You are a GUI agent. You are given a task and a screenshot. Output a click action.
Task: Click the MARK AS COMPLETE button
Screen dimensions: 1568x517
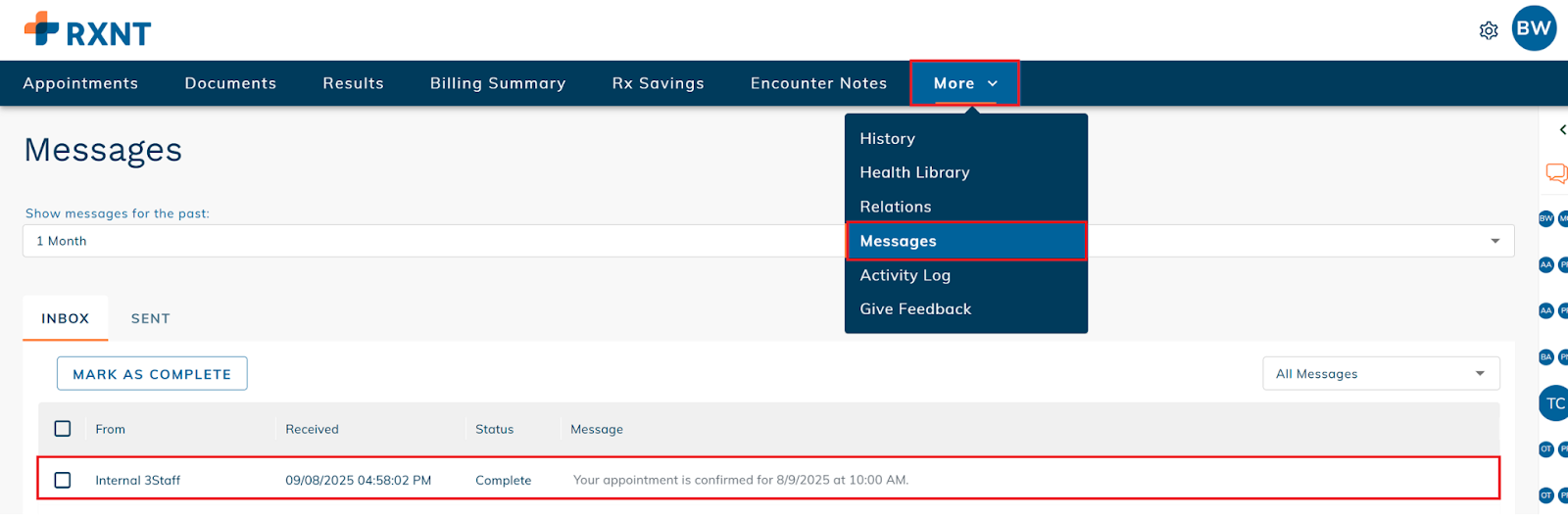click(x=152, y=374)
